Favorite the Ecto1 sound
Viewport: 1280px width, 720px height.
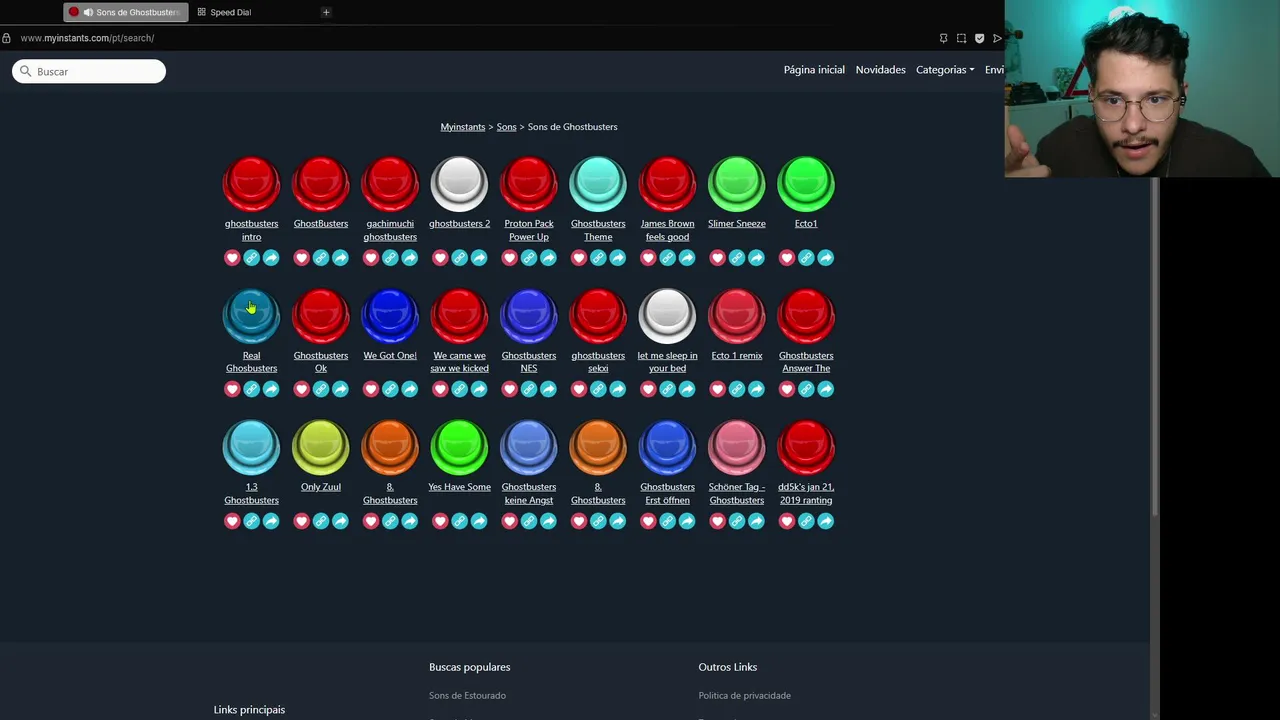coord(787,258)
